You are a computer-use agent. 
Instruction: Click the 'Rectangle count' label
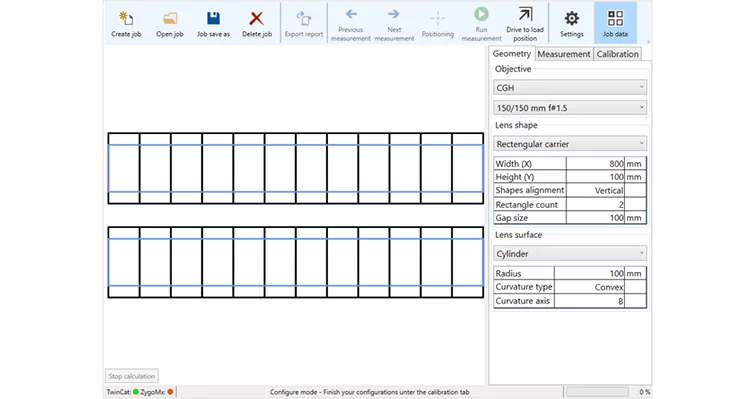click(526, 205)
